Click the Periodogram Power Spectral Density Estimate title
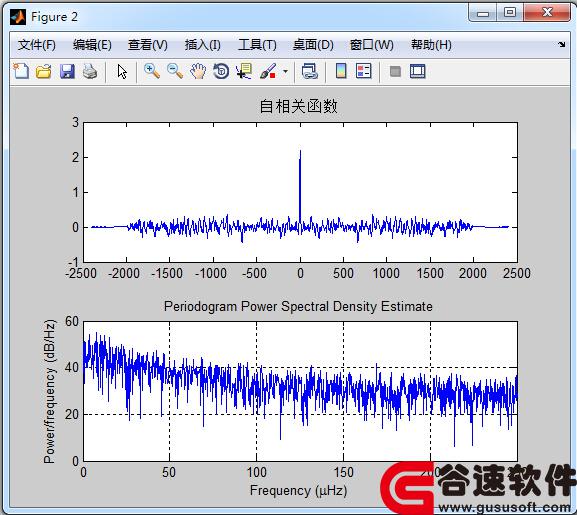Viewport: 577px width, 515px height. click(x=298, y=306)
